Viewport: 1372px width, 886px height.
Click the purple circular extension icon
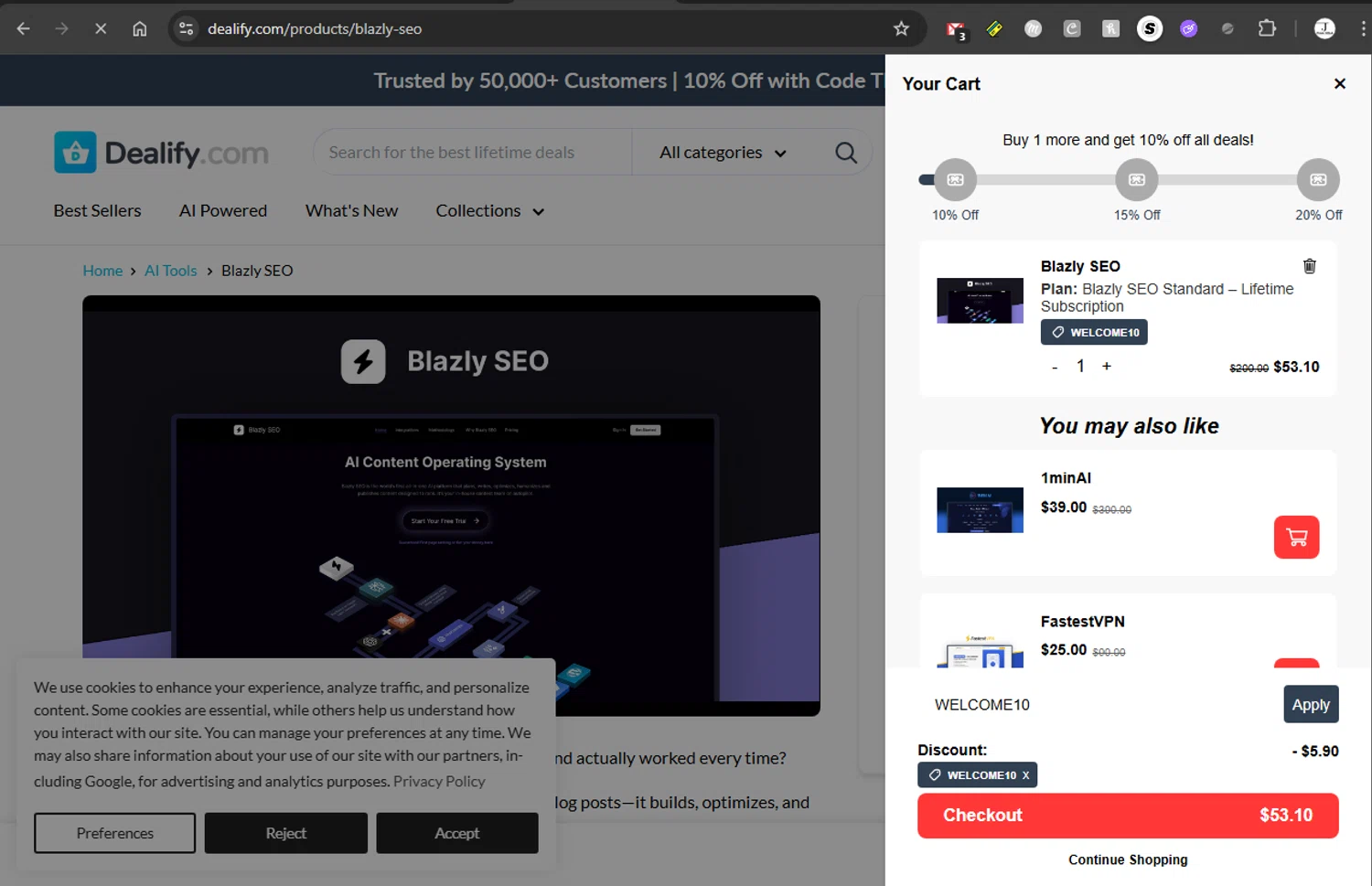click(1188, 28)
